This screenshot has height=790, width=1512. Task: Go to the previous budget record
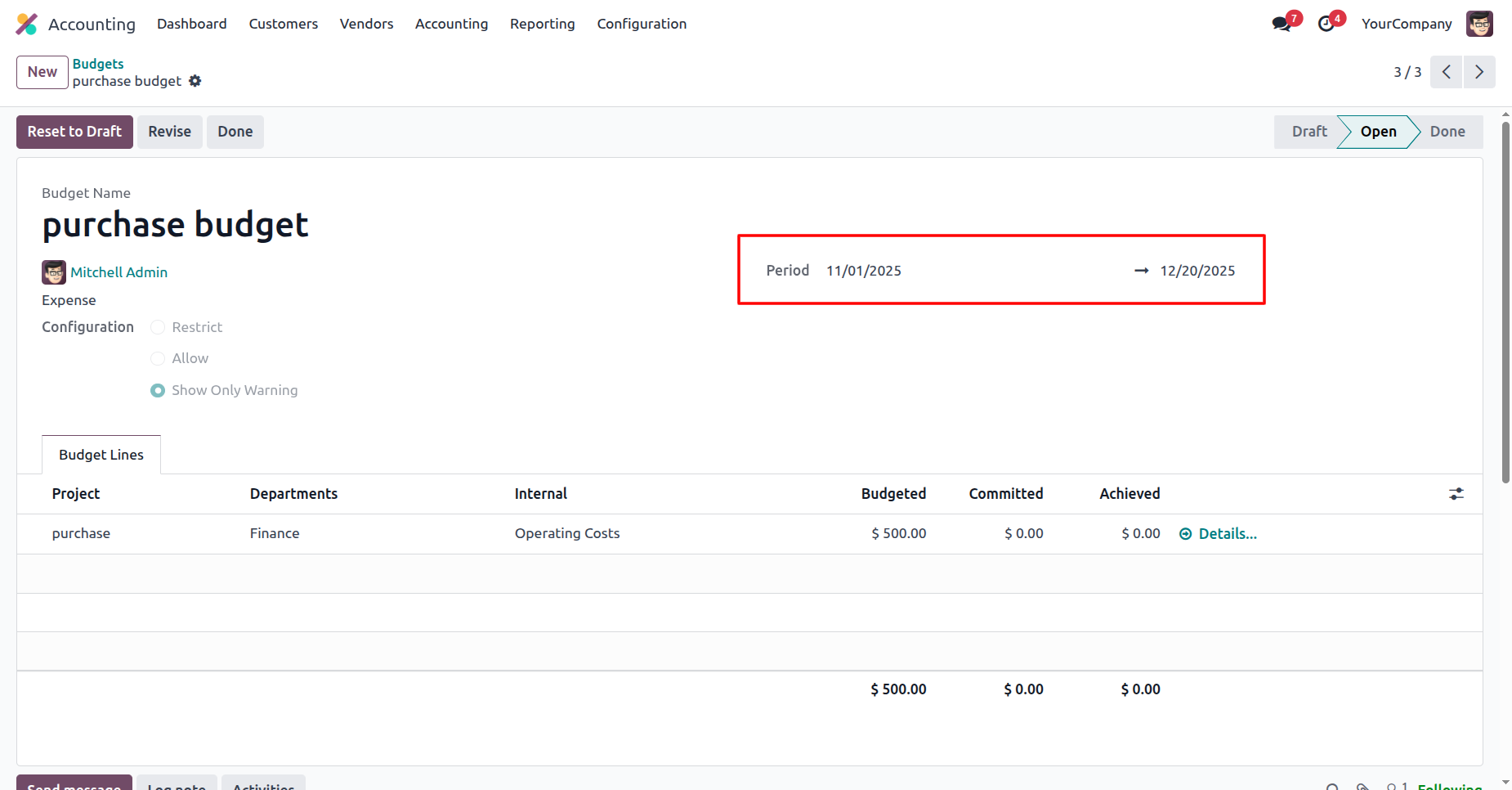(x=1446, y=72)
